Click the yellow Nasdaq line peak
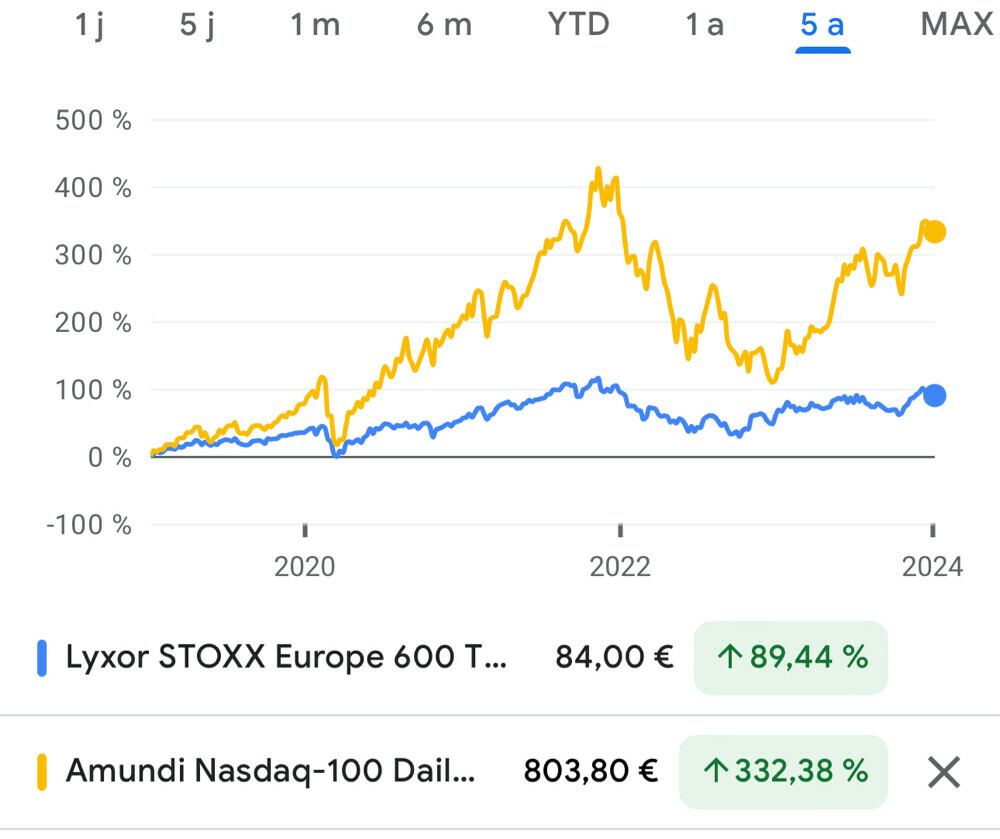The height and width of the screenshot is (839, 1000). [x=598, y=170]
